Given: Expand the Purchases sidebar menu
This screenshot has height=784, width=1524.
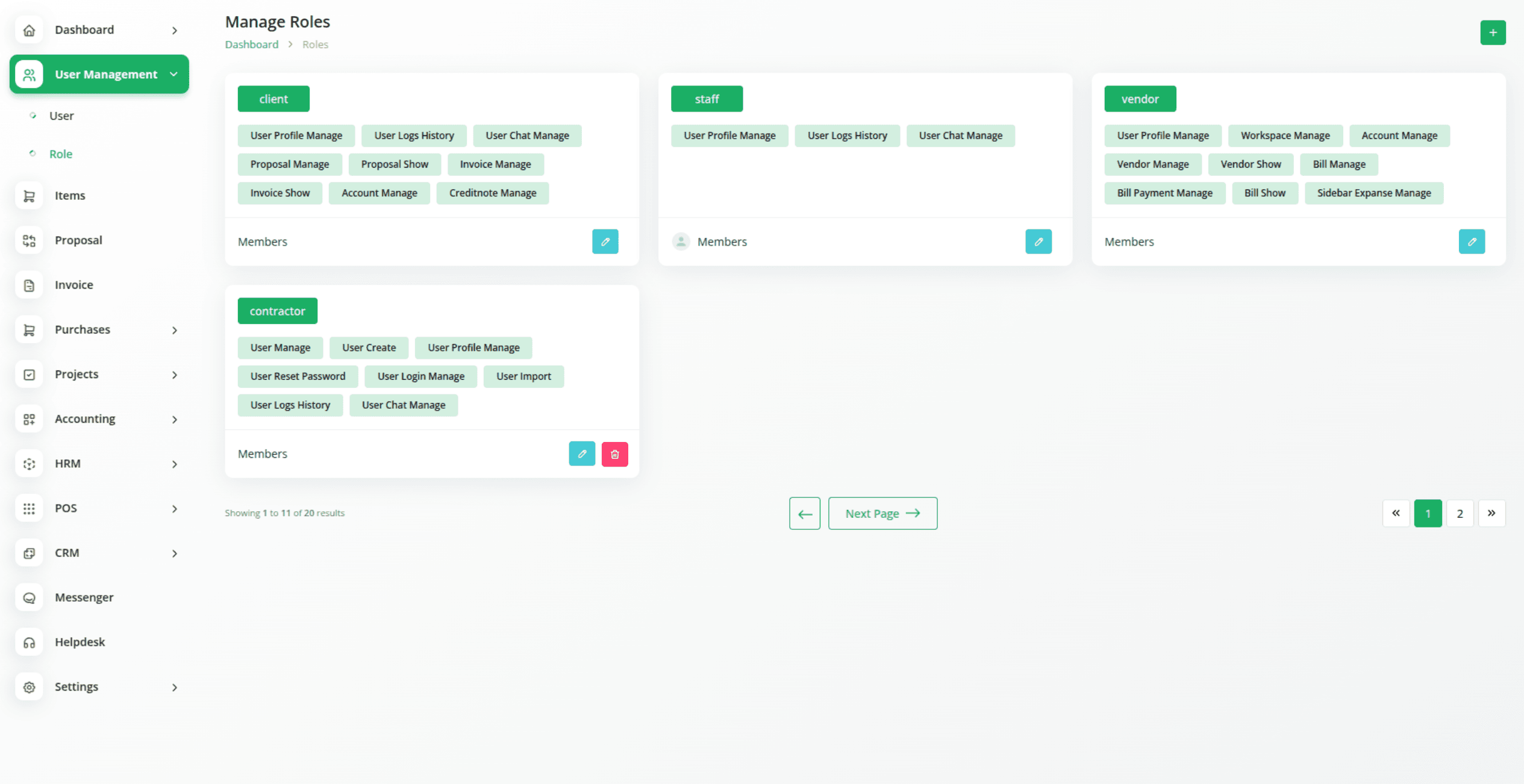Looking at the screenshot, I should pos(174,330).
